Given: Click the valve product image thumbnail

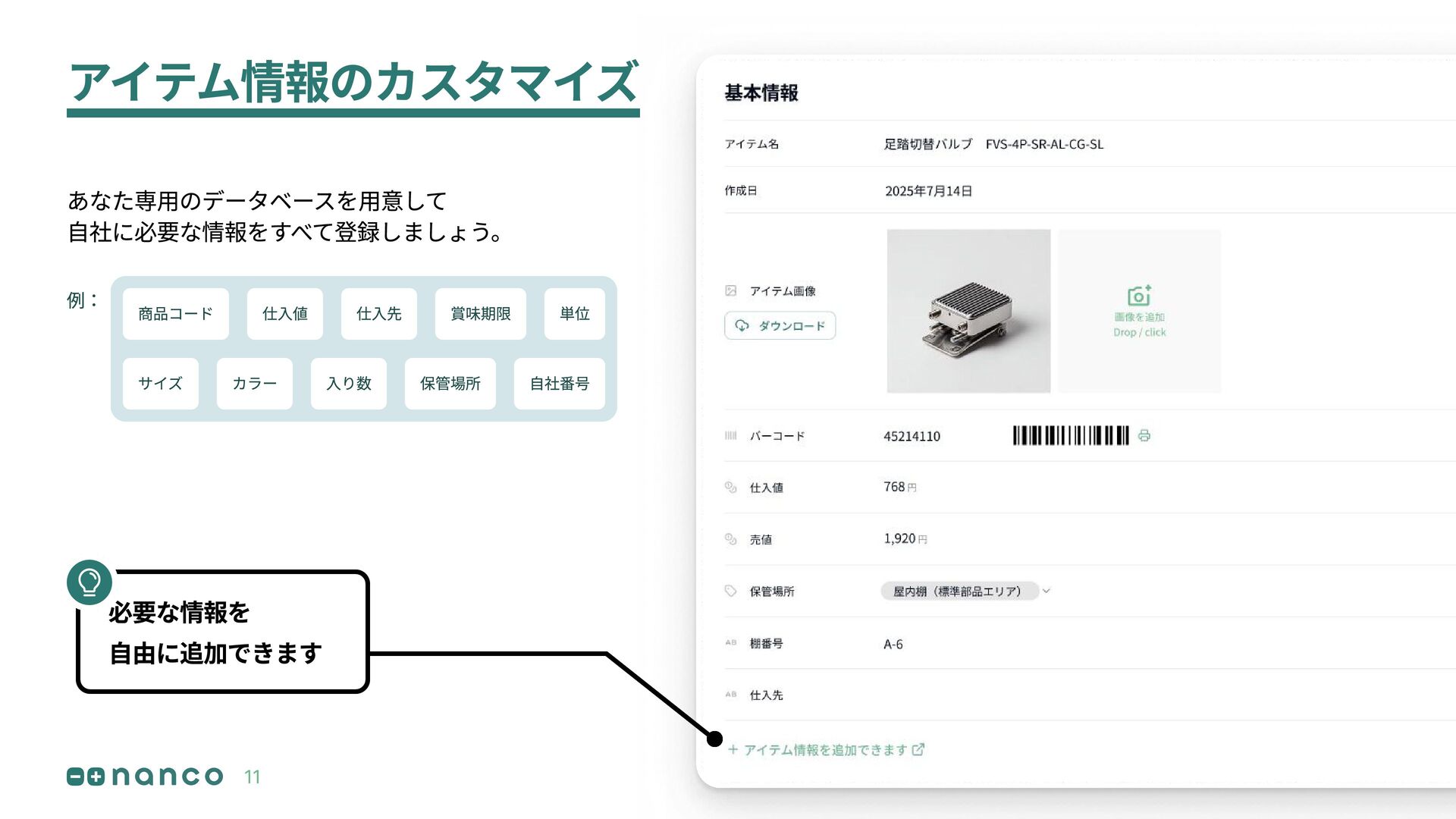Looking at the screenshot, I should point(968,311).
